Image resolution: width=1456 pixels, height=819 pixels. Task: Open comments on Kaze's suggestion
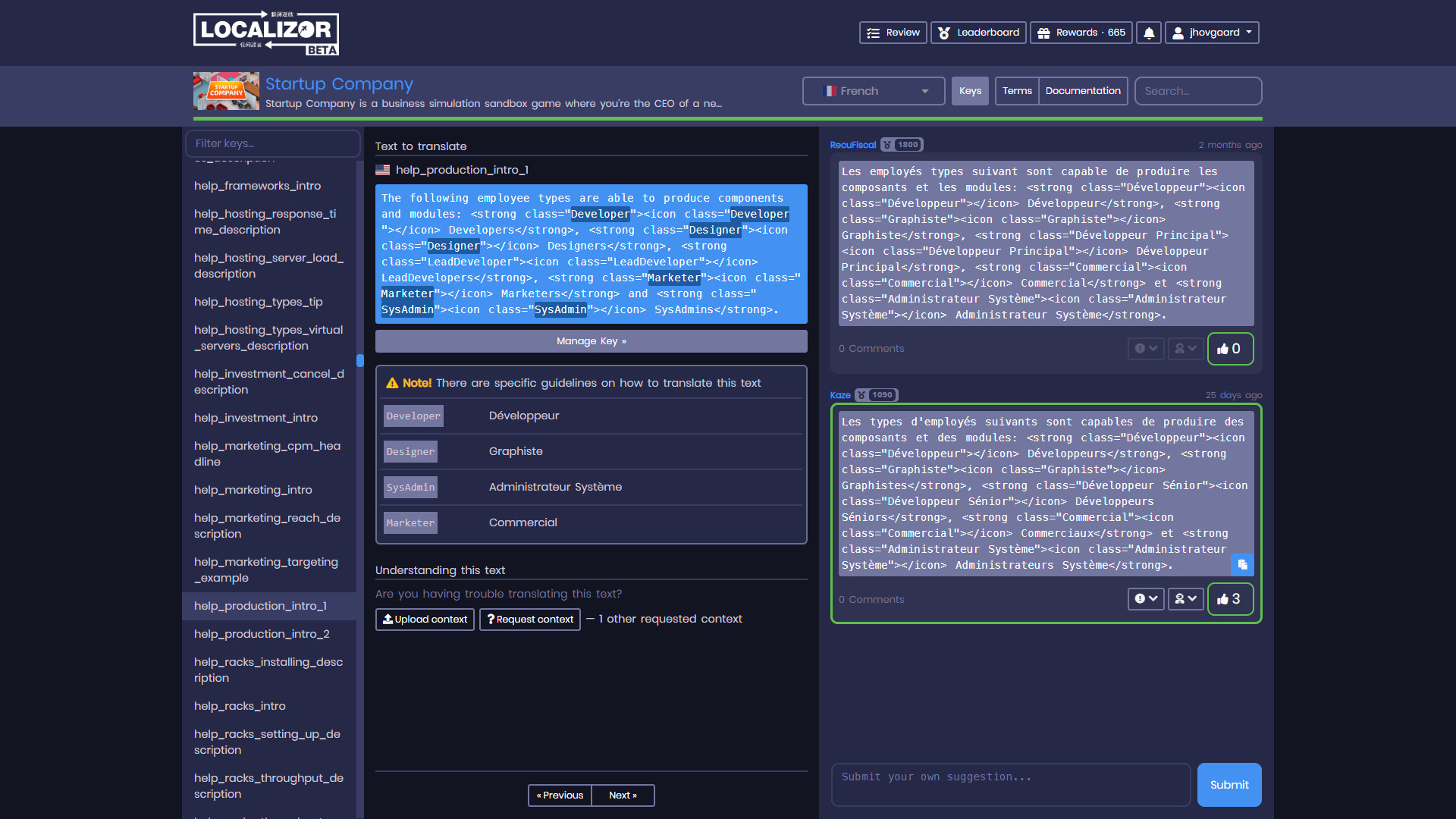click(871, 600)
